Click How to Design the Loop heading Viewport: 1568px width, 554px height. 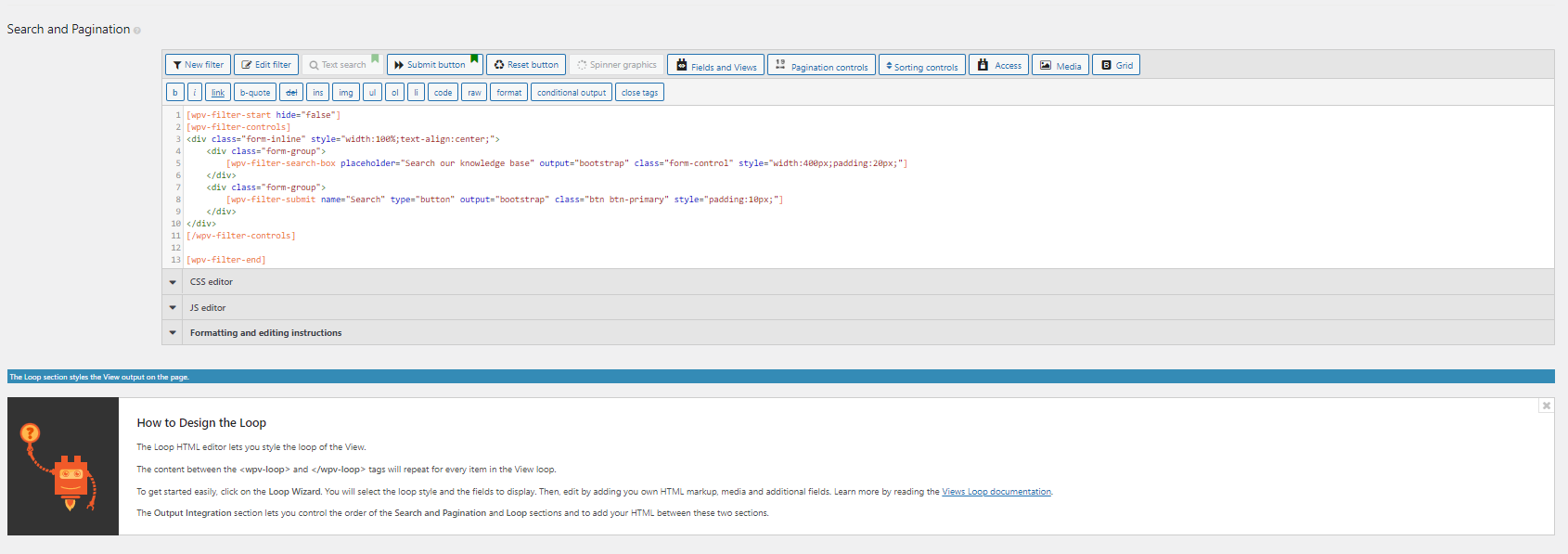(x=201, y=422)
